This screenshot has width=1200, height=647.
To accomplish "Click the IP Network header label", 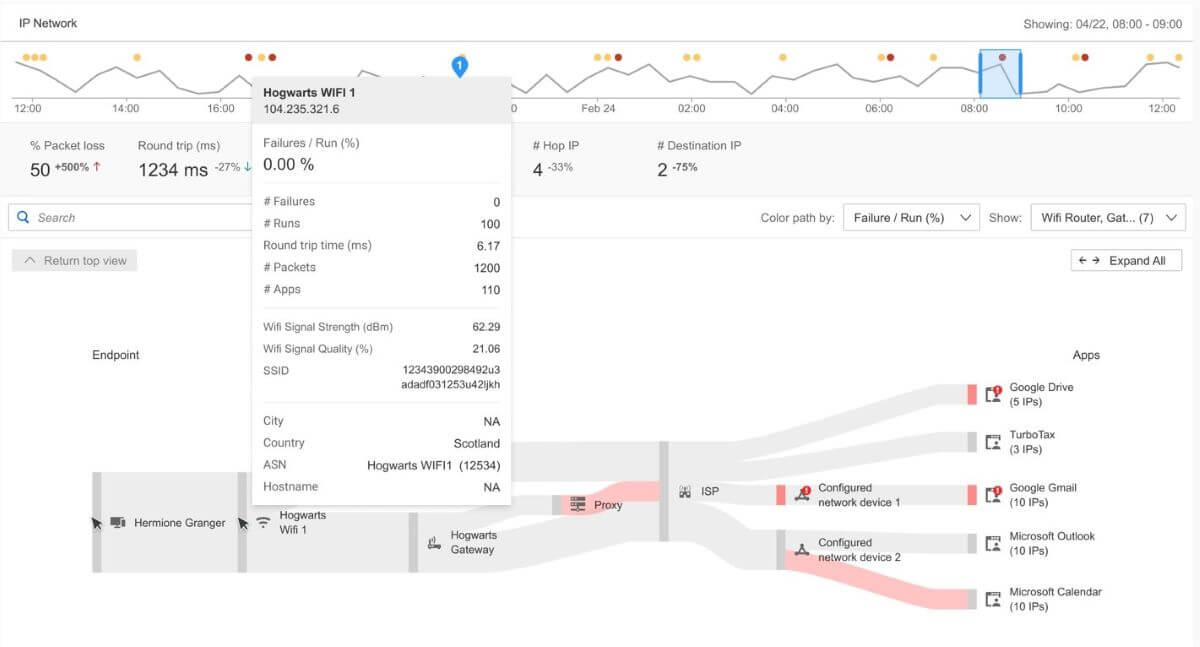I will pos(50,22).
